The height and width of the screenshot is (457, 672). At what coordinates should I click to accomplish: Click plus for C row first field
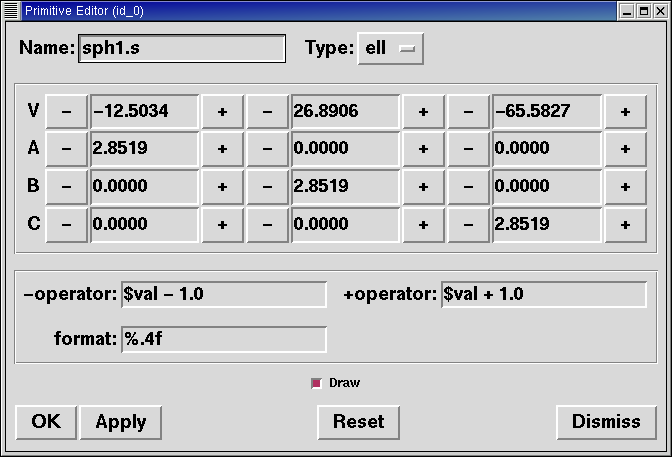(x=222, y=225)
